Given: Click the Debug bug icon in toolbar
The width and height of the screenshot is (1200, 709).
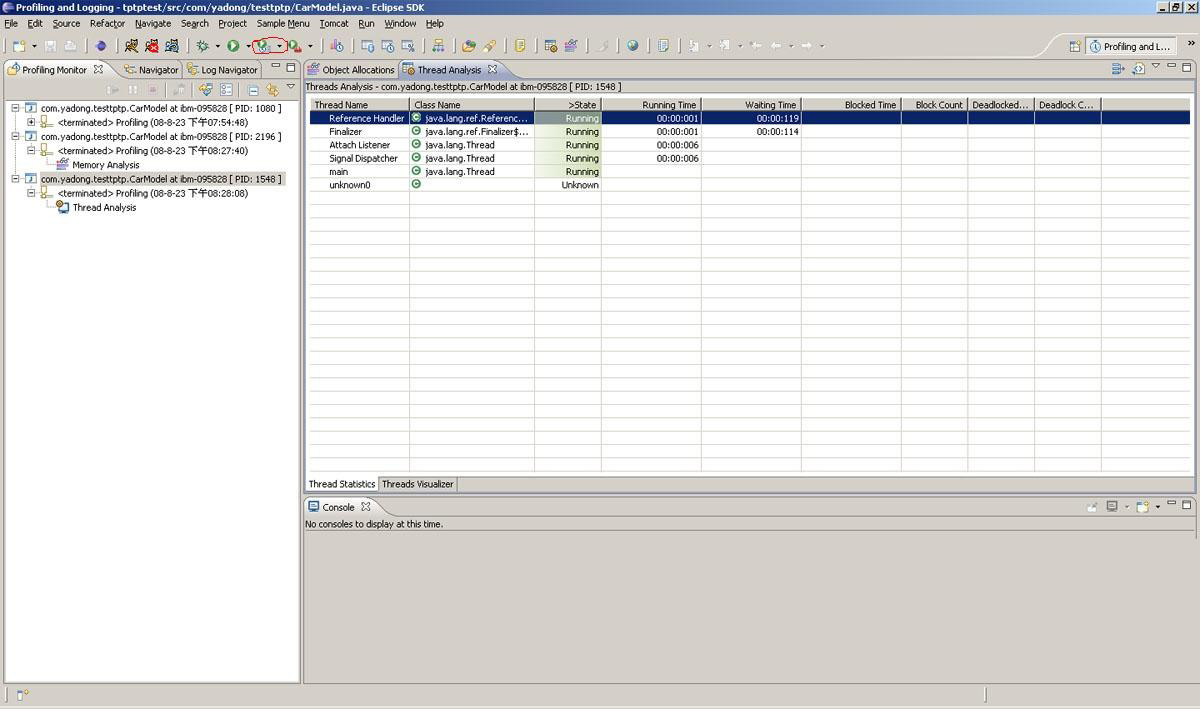Looking at the screenshot, I should click(x=203, y=46).
